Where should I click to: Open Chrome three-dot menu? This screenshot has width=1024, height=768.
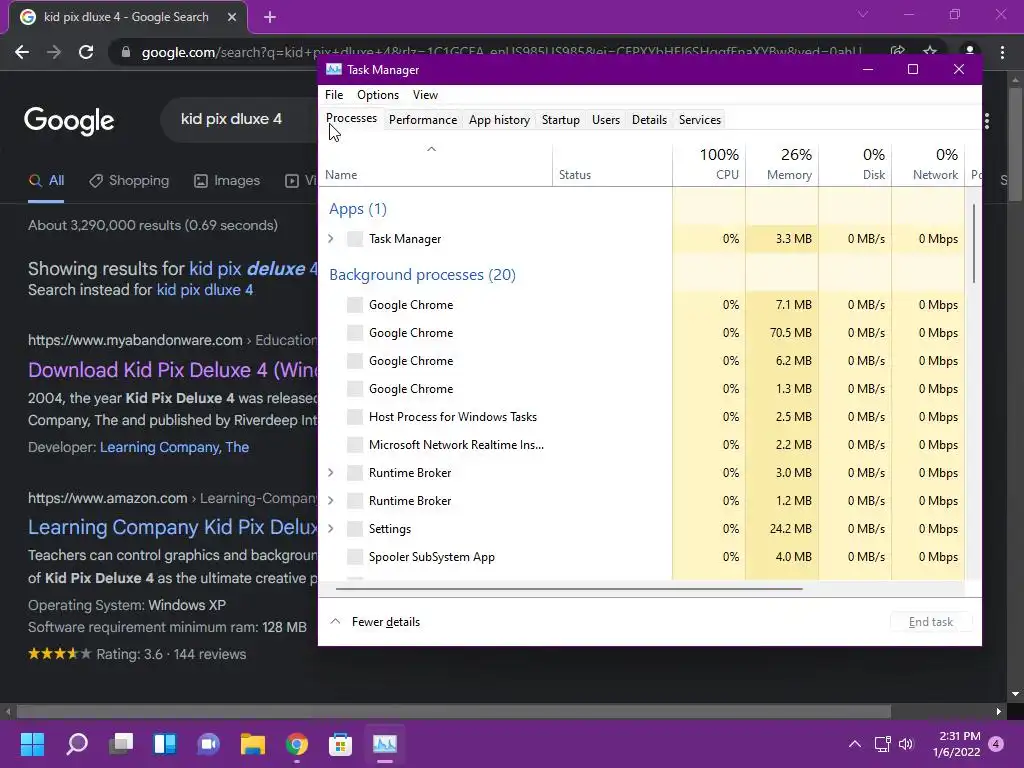(1002, 52)
